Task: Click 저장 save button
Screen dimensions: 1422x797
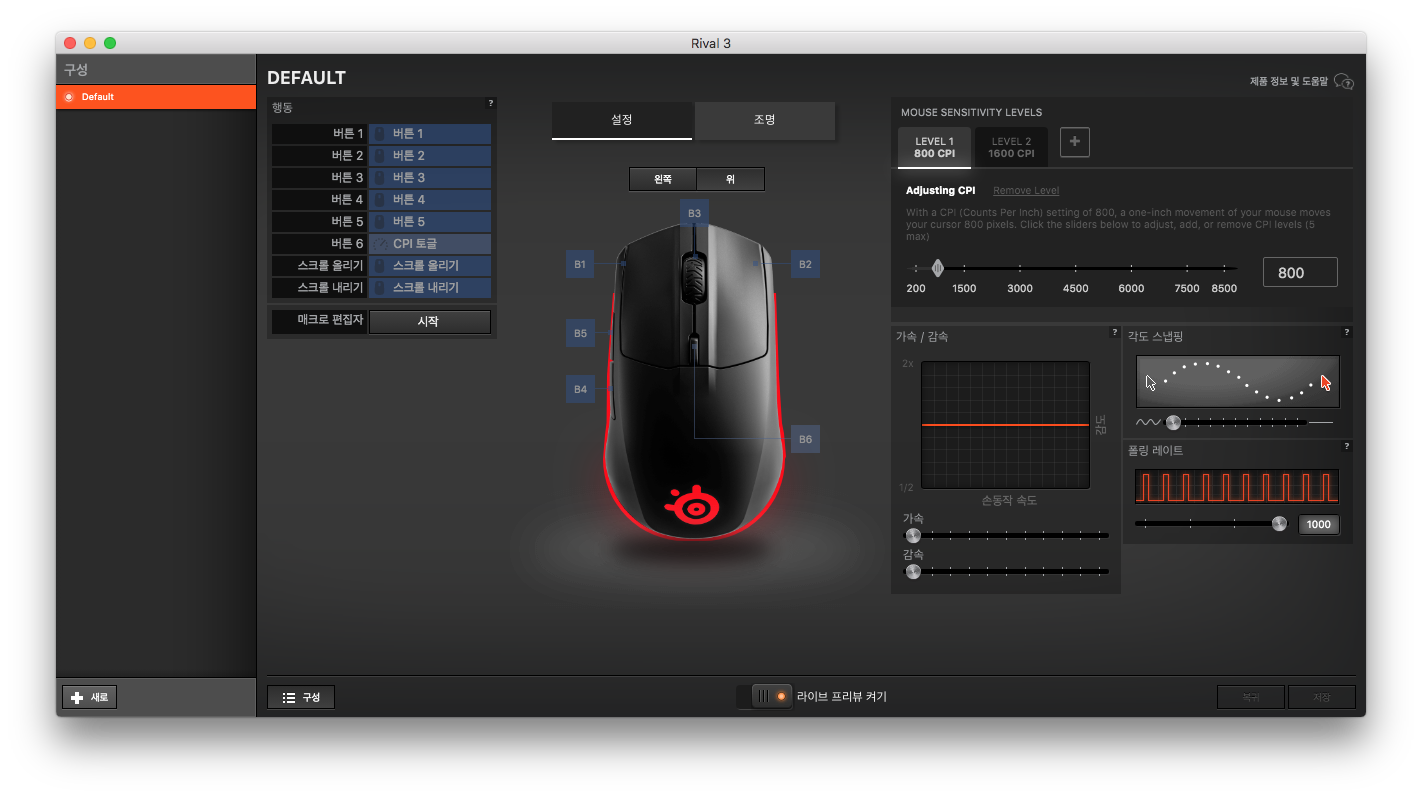Action: coord(1322,697)
